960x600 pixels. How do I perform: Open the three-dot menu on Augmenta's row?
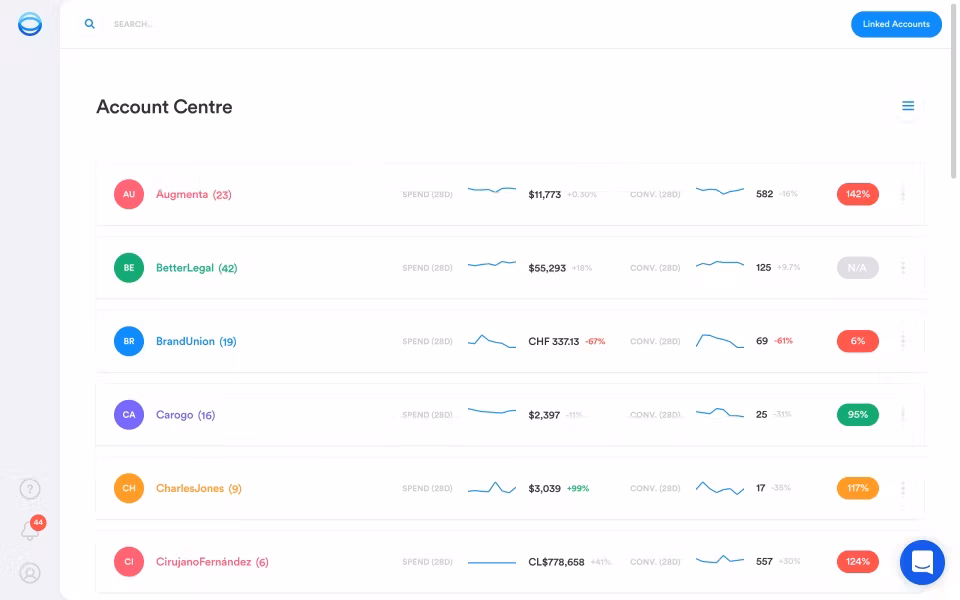point(903,194)
